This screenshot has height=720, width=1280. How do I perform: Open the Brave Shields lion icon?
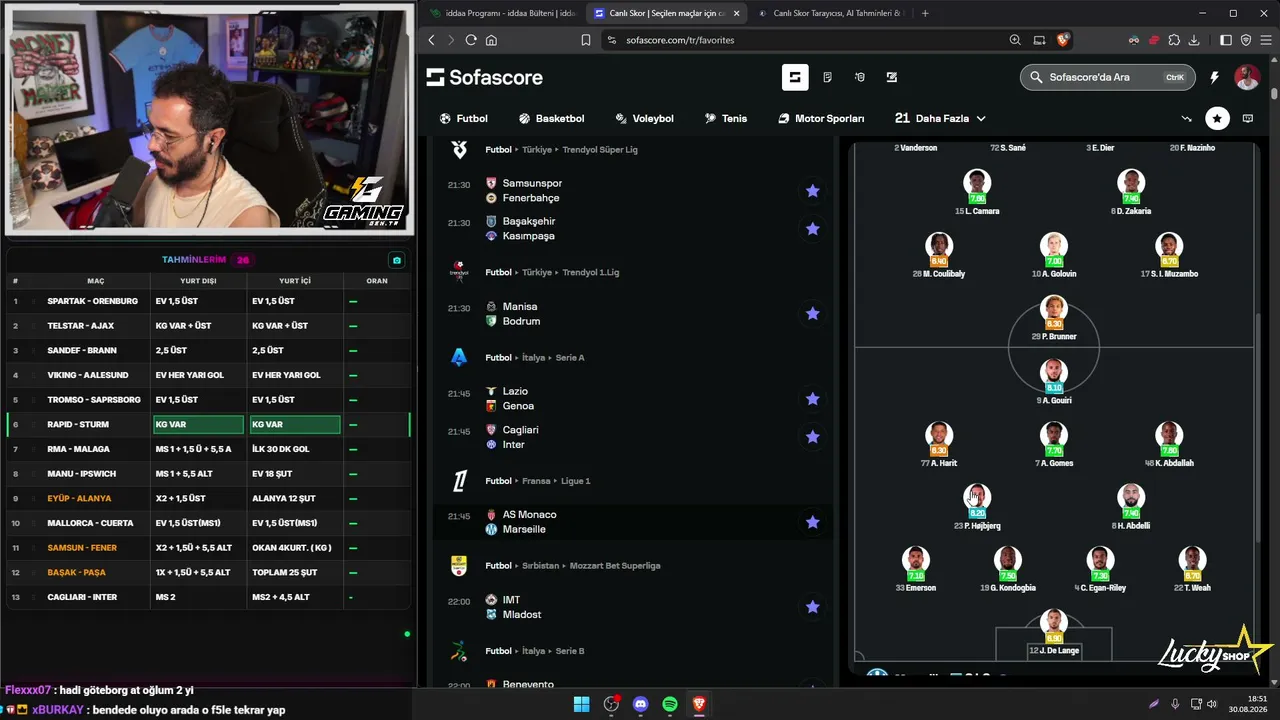(x=1063, y=40)
